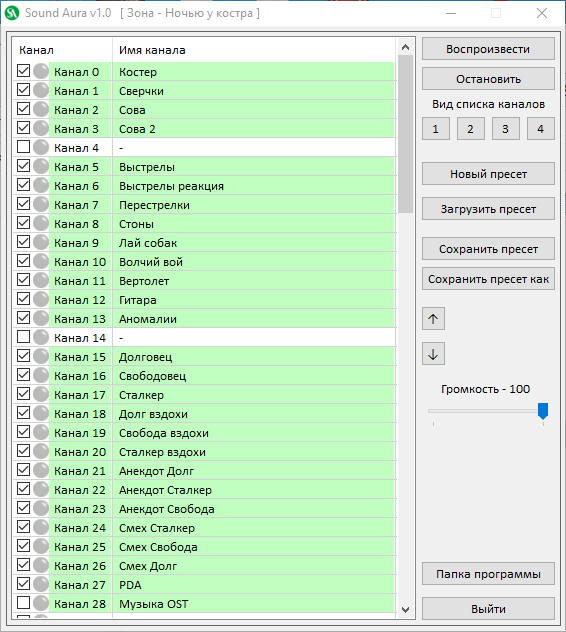
Task: Select the Гитара row in channel list
Action: (205, 300)
